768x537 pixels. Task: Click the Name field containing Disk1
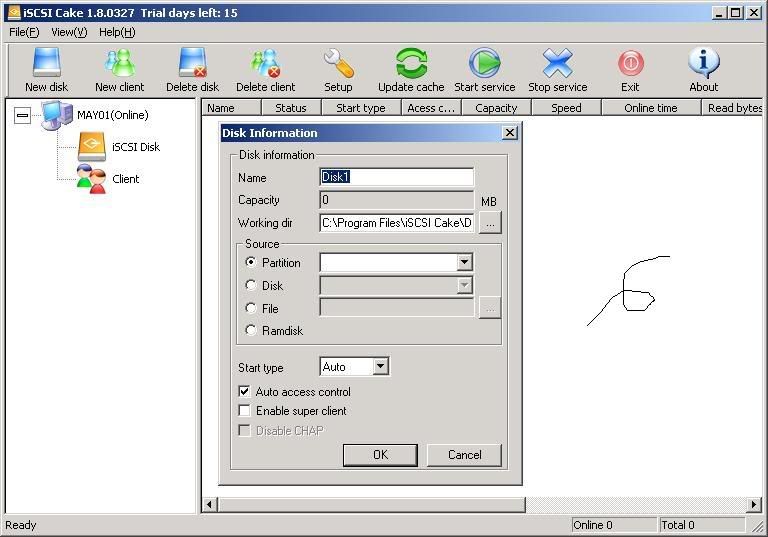(396, 177)
